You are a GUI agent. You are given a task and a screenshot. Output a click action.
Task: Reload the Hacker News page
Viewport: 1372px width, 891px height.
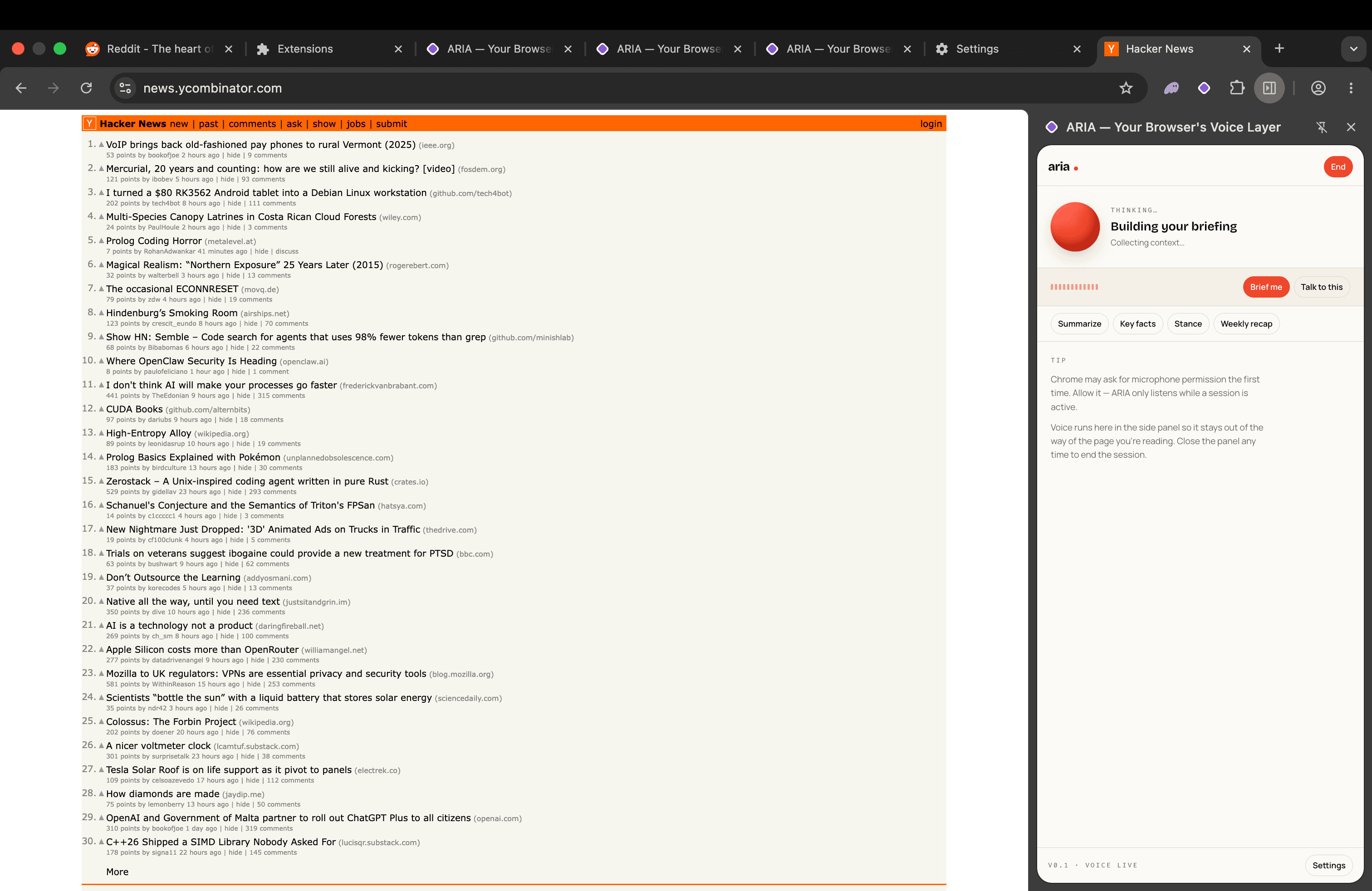(87, 88)
